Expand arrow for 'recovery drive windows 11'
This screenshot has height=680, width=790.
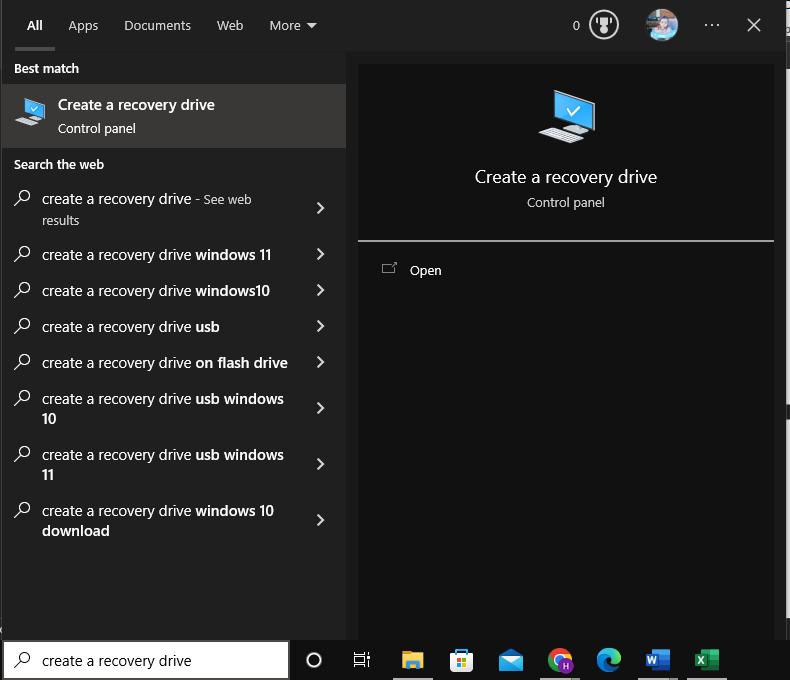pyautogui.click(x=320, y=255)
